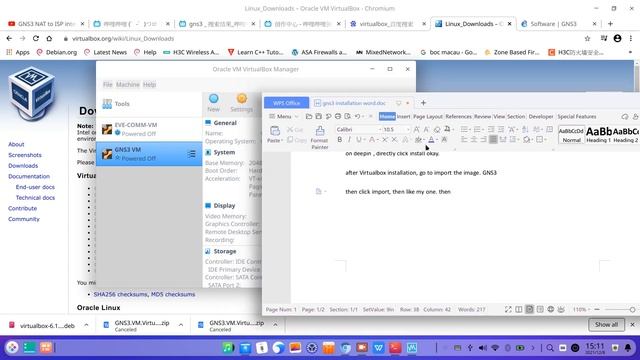640x360 pixels.
Task: Open the File menu in VirtualBox Manager
Action: pyautogui.click(x=107, y=84)
